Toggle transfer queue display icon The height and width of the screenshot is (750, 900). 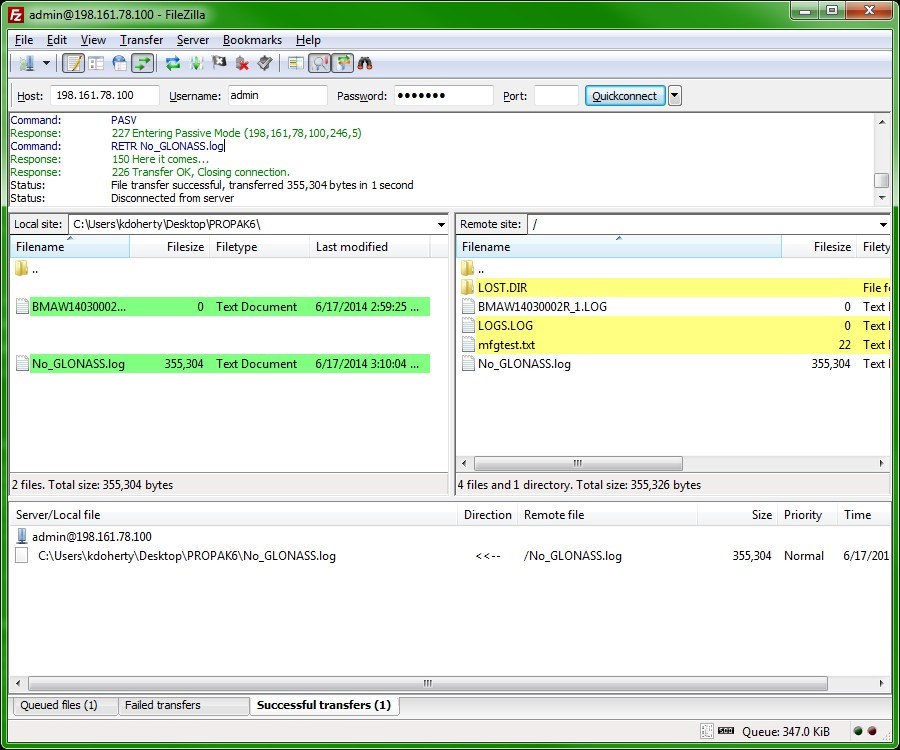(x=142, y=63)
